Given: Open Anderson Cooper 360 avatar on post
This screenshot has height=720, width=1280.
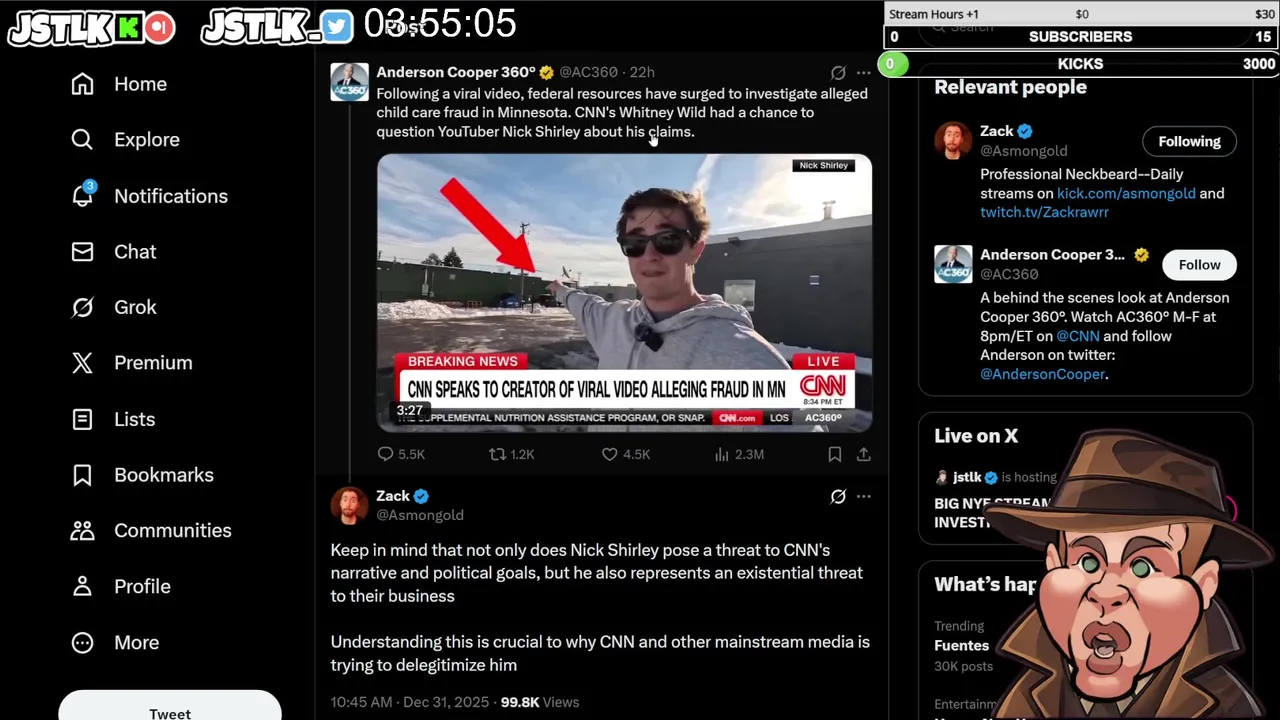Looking at the screenshot, I should [349, 82].
